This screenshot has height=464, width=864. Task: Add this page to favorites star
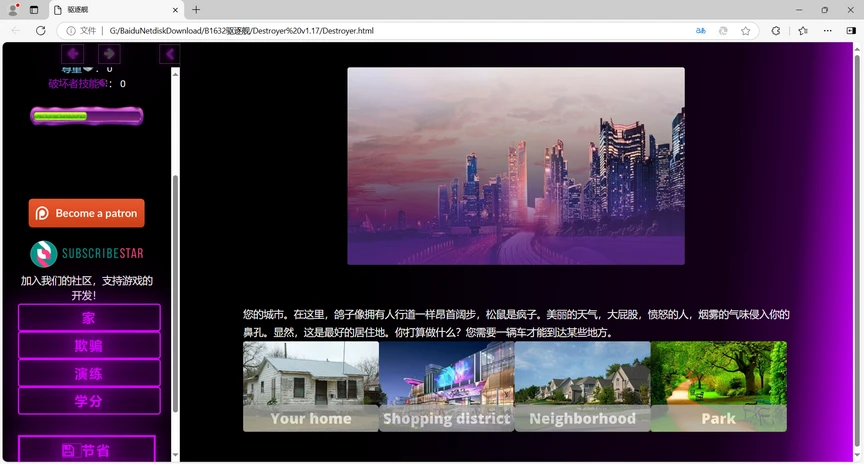pyautogui.click(x=746, y=31)
